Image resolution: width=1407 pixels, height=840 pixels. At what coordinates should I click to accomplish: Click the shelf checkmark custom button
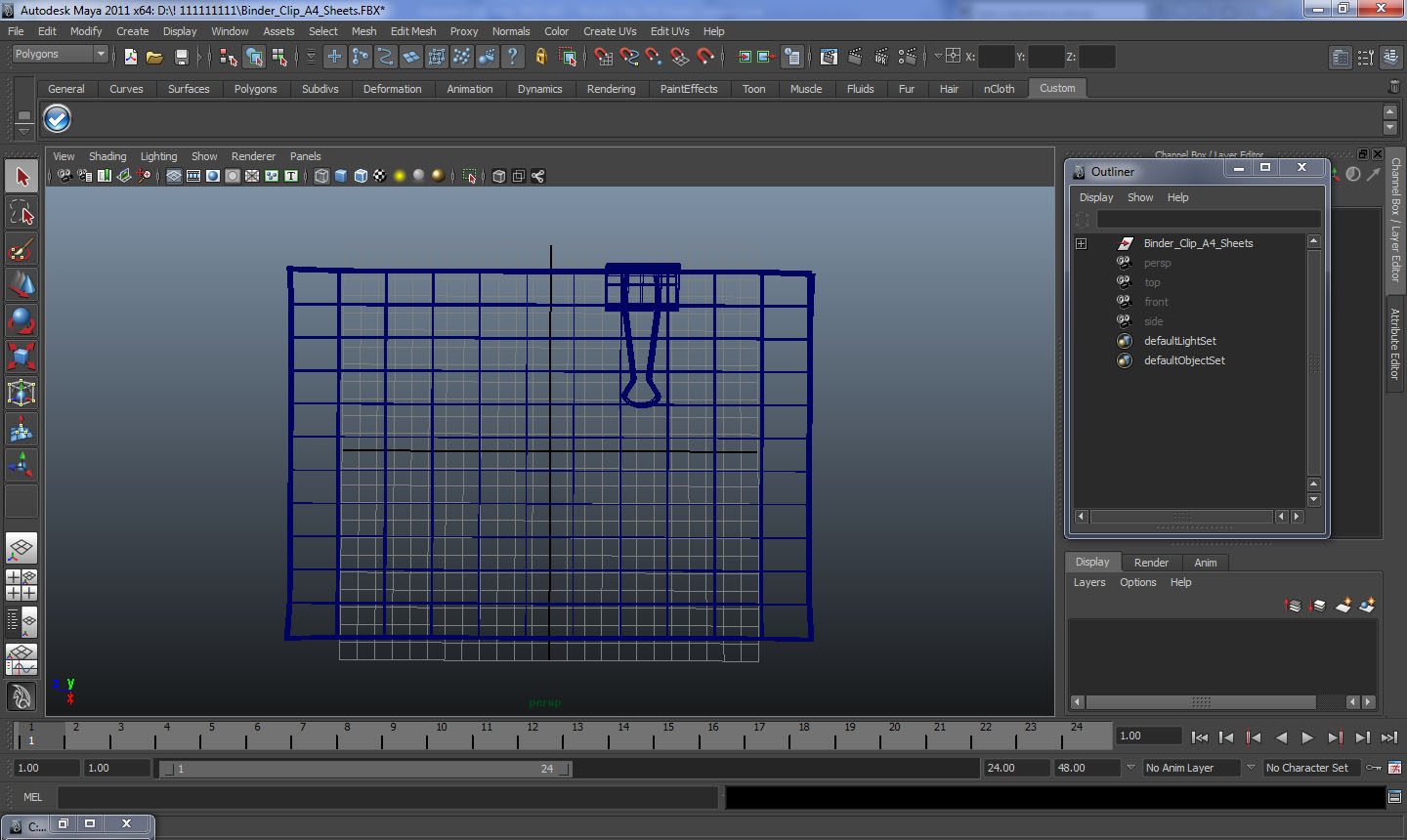click(x=58, y=119)
